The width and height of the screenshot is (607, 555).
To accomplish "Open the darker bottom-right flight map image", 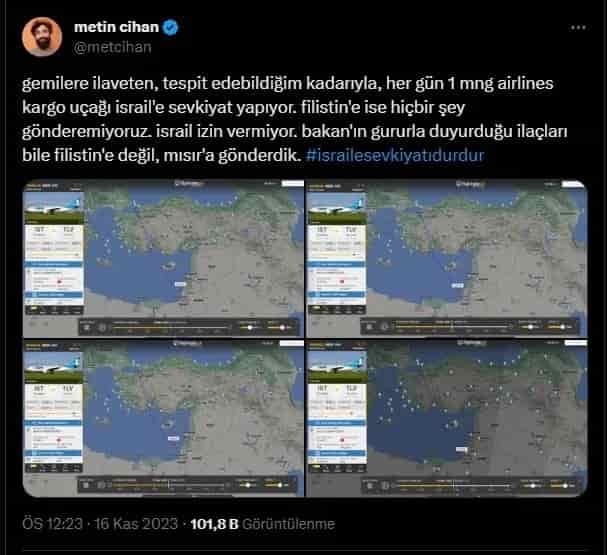I will click(x=446, y=418).
